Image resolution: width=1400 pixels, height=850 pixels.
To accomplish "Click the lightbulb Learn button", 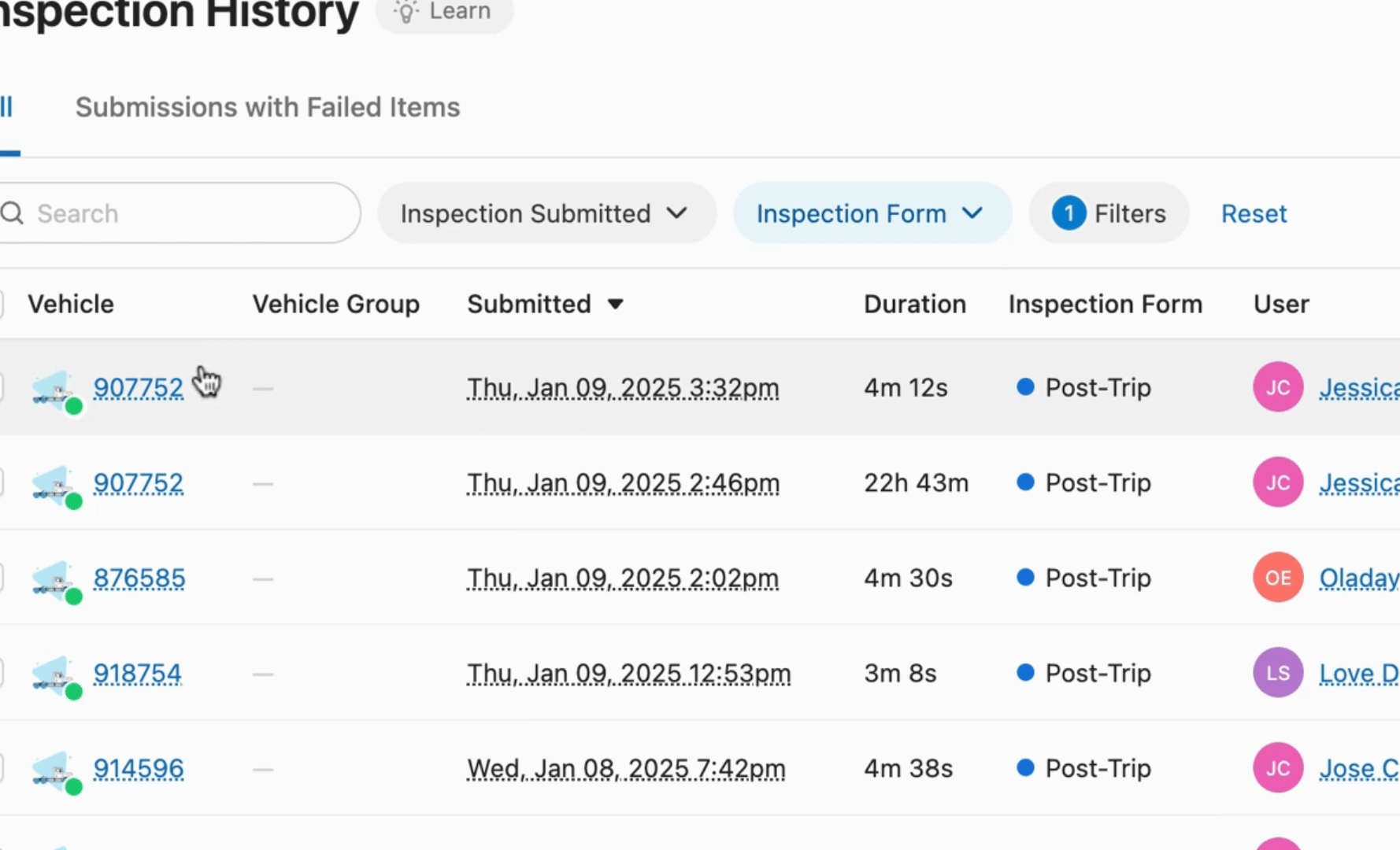I will pyautogui.click(x=444, y=12).
